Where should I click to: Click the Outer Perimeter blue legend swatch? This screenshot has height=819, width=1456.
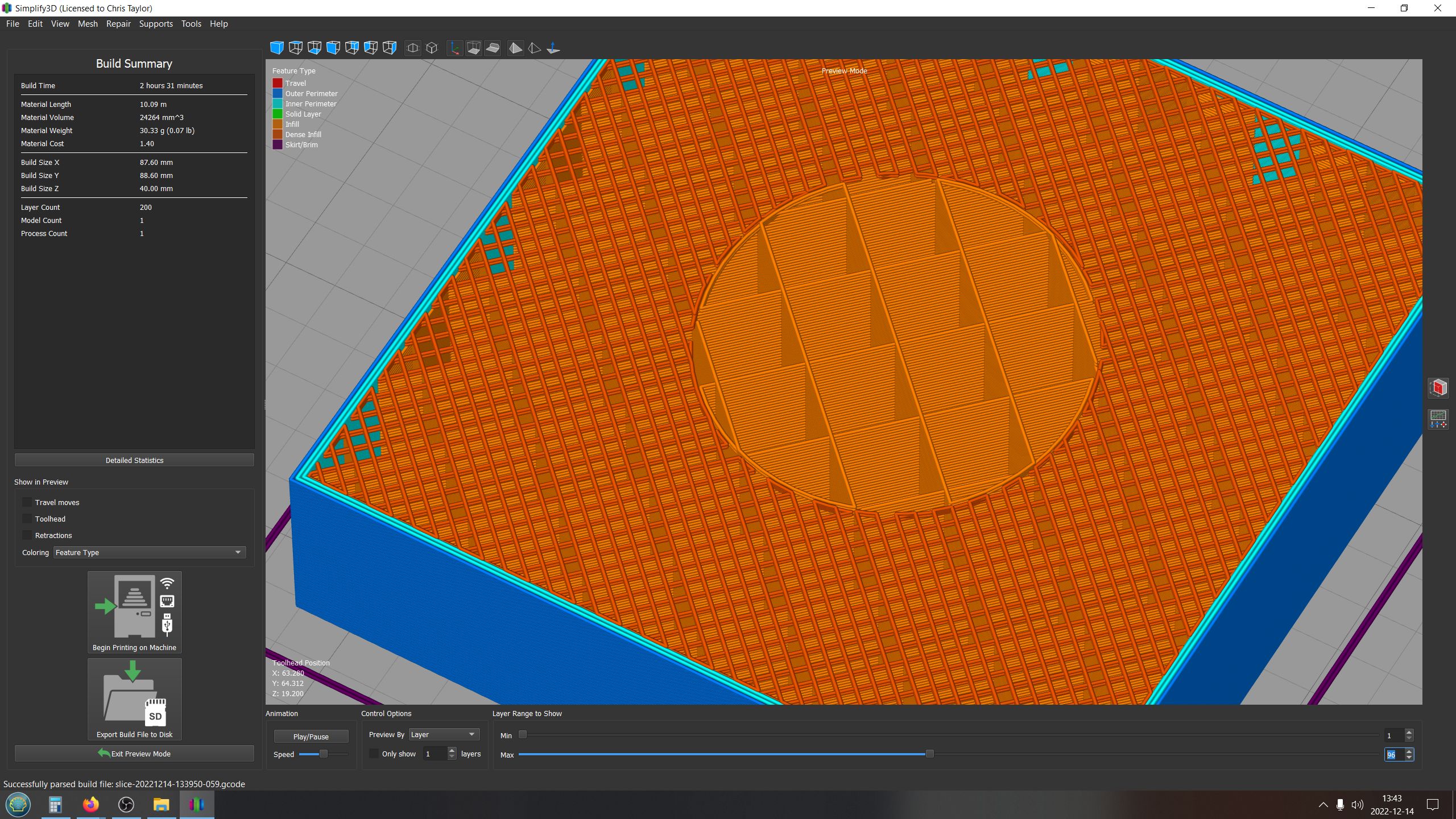coord(278,93)
